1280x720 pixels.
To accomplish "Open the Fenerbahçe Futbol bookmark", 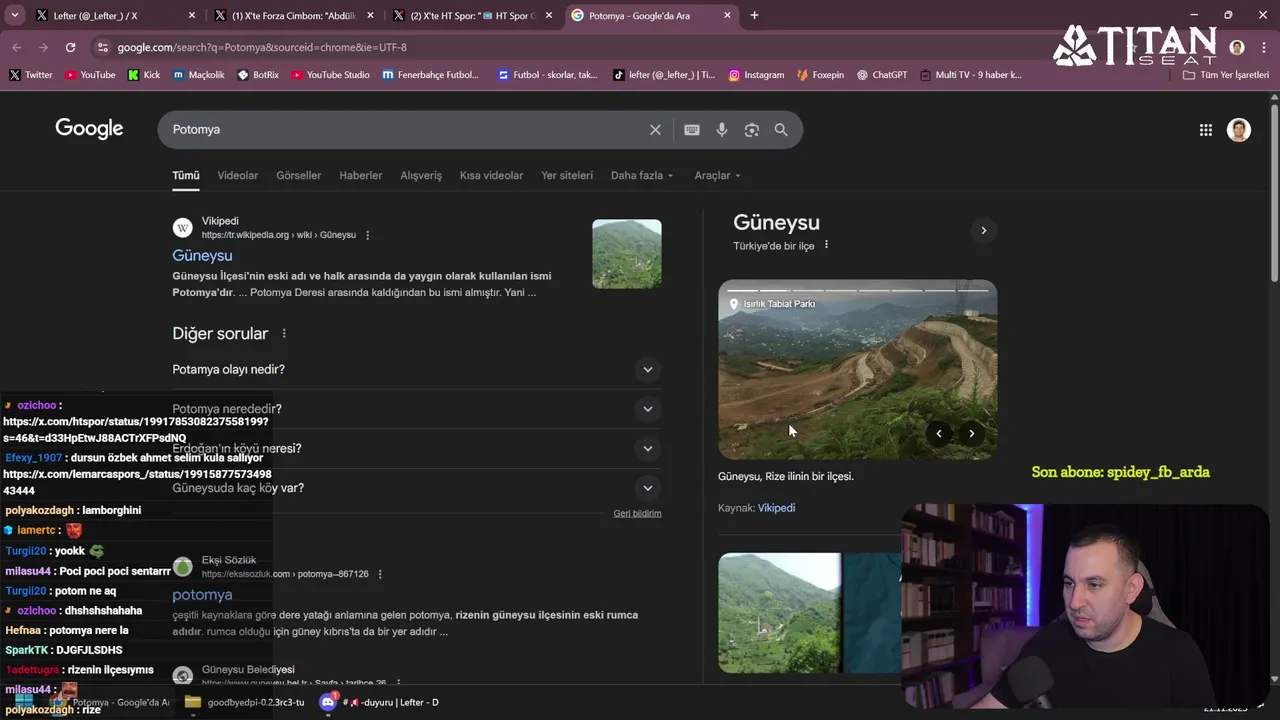I will tap(430, 75).
